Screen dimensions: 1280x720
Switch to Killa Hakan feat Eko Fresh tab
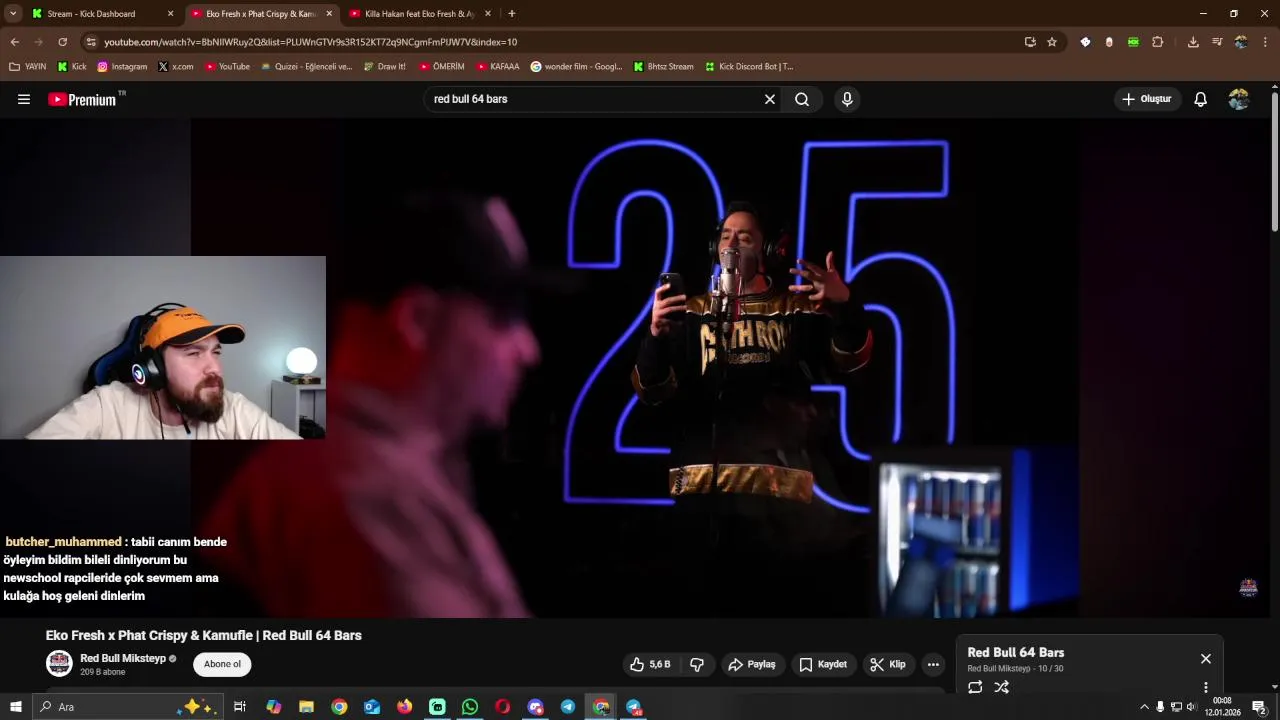point(420,14)
